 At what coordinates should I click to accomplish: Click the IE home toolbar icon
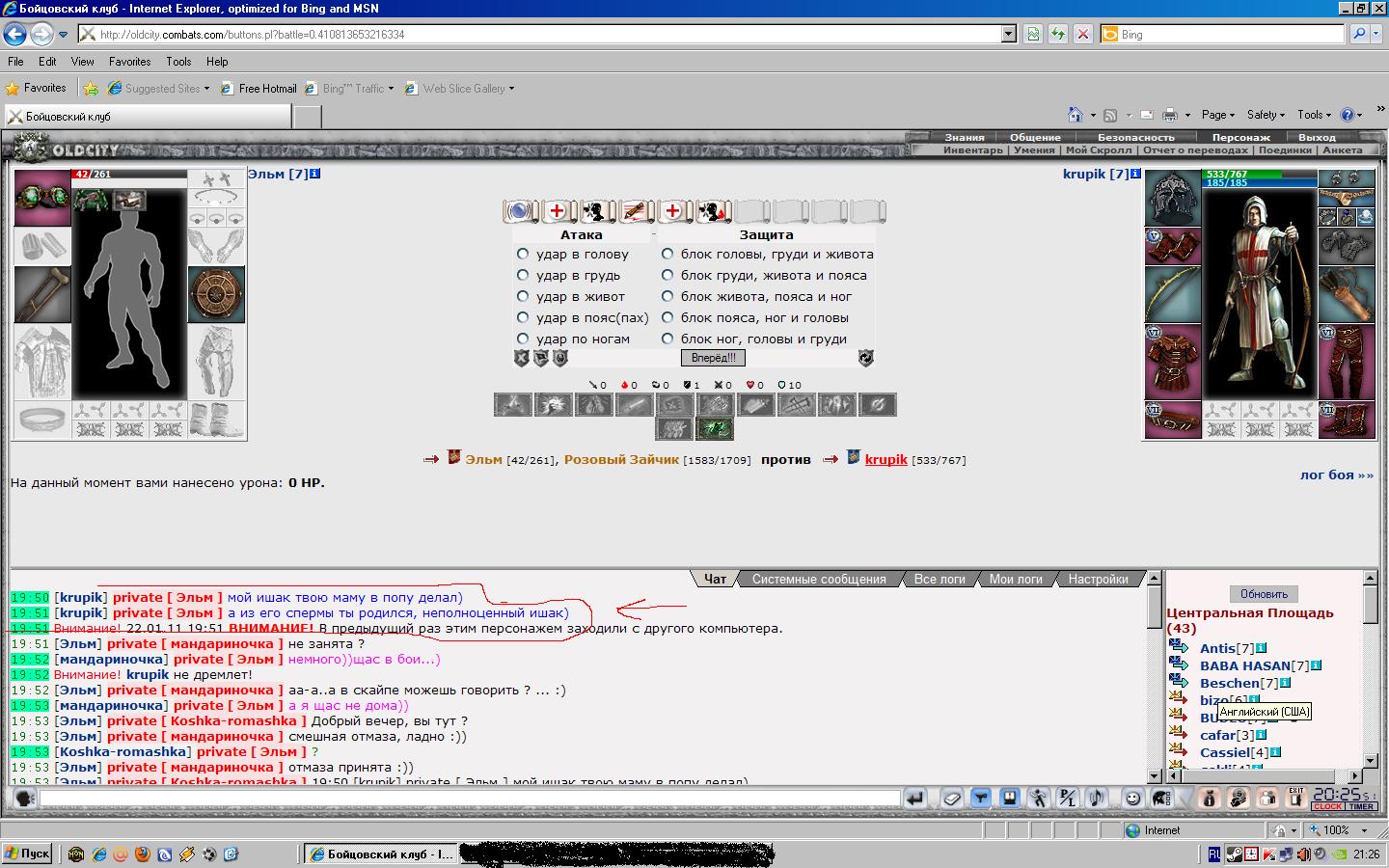tap(1076, 115)
